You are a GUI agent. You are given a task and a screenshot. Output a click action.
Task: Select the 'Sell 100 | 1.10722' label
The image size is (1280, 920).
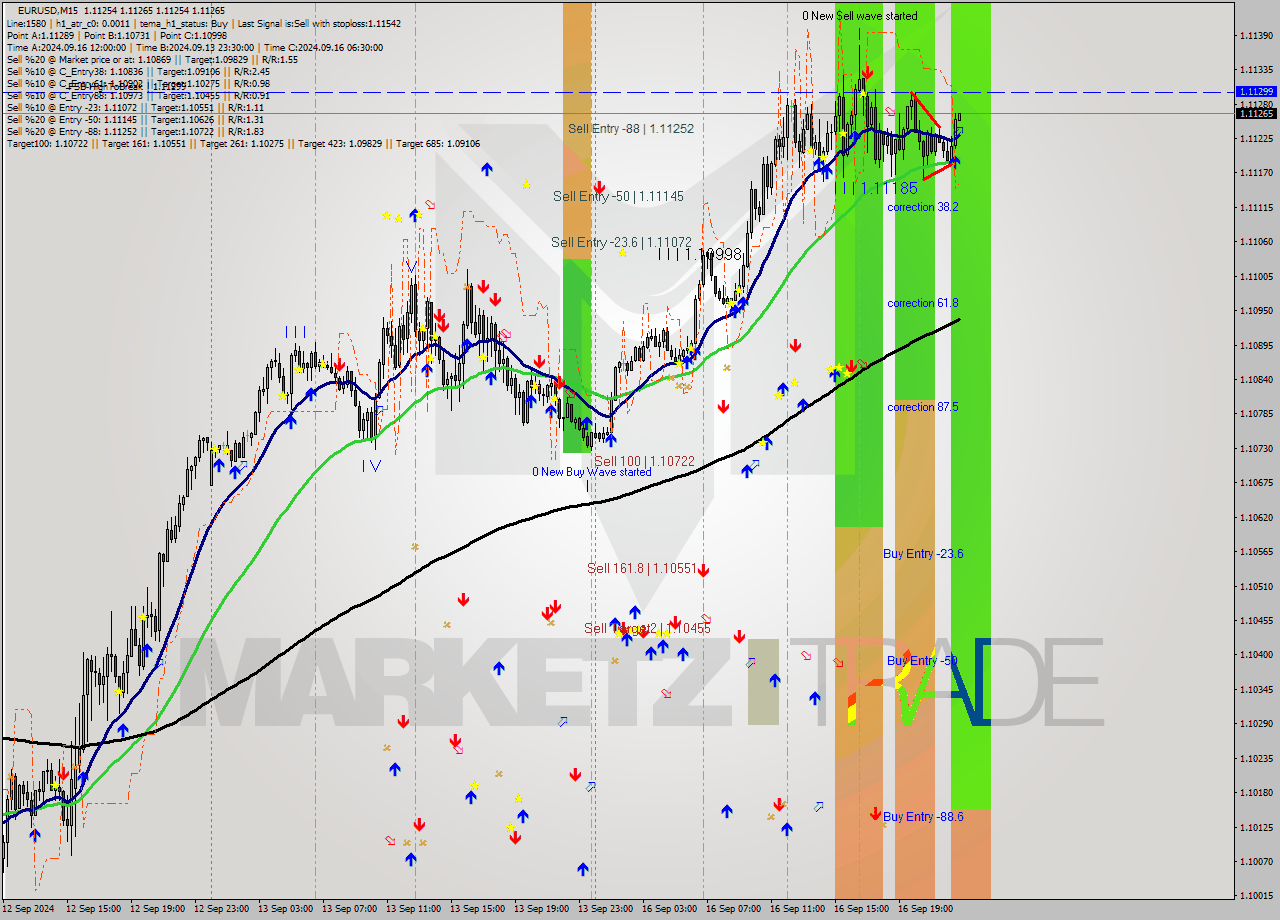click(644, 461)
